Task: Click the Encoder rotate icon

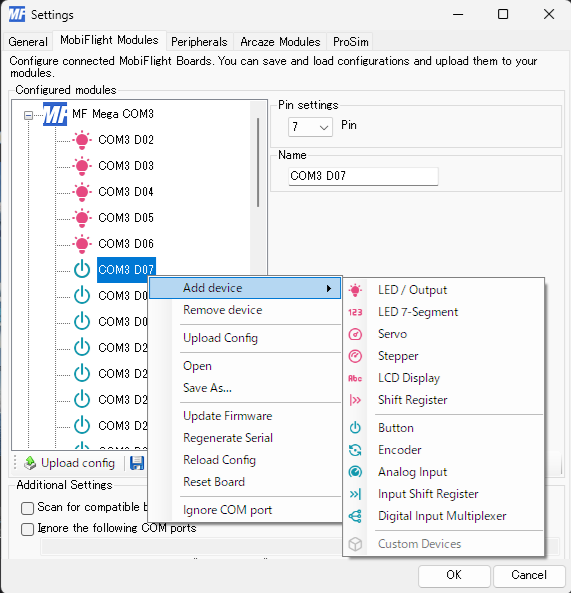Action: tap(355, 450)
